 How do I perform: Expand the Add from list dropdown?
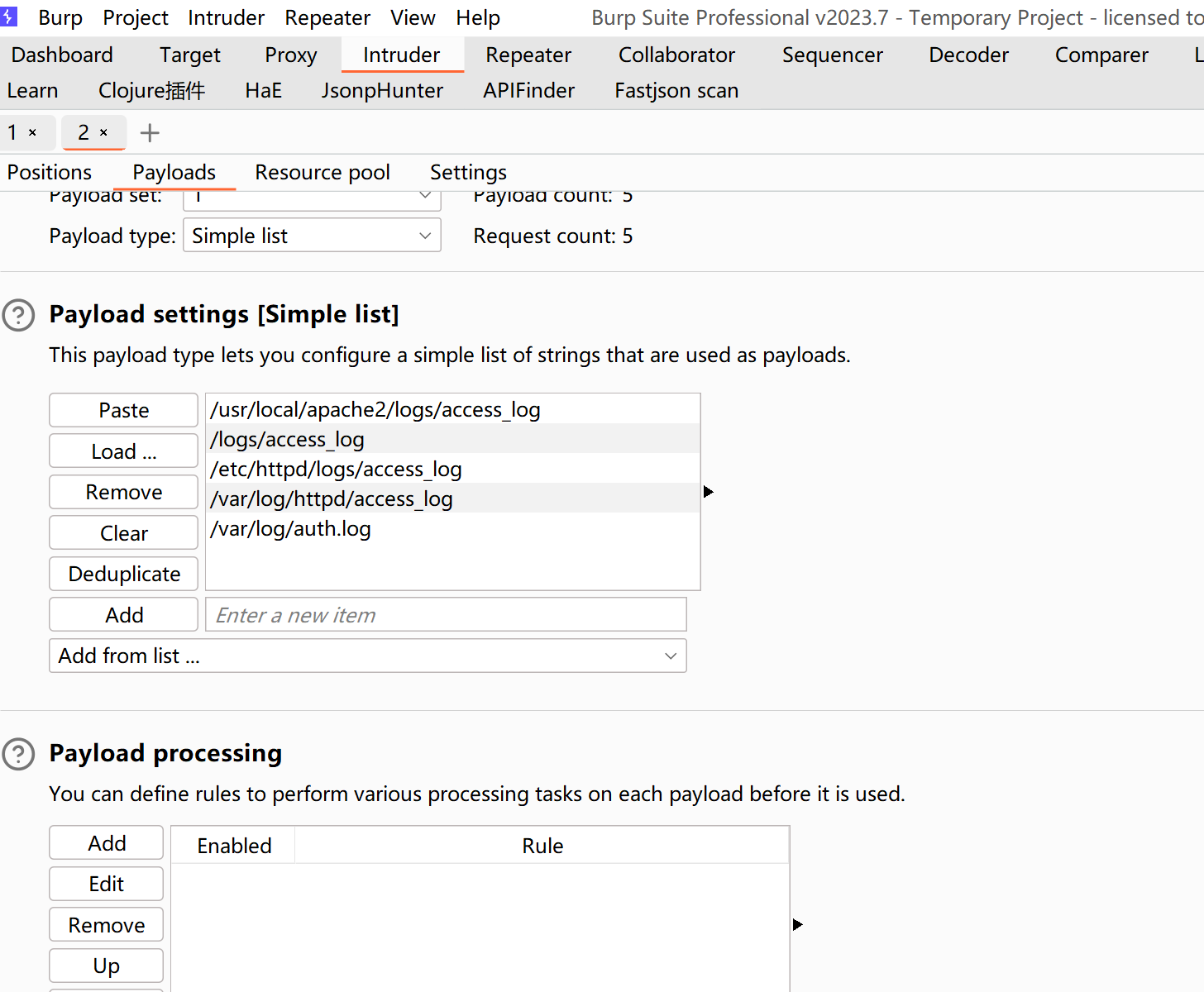(x=368, y=656)
